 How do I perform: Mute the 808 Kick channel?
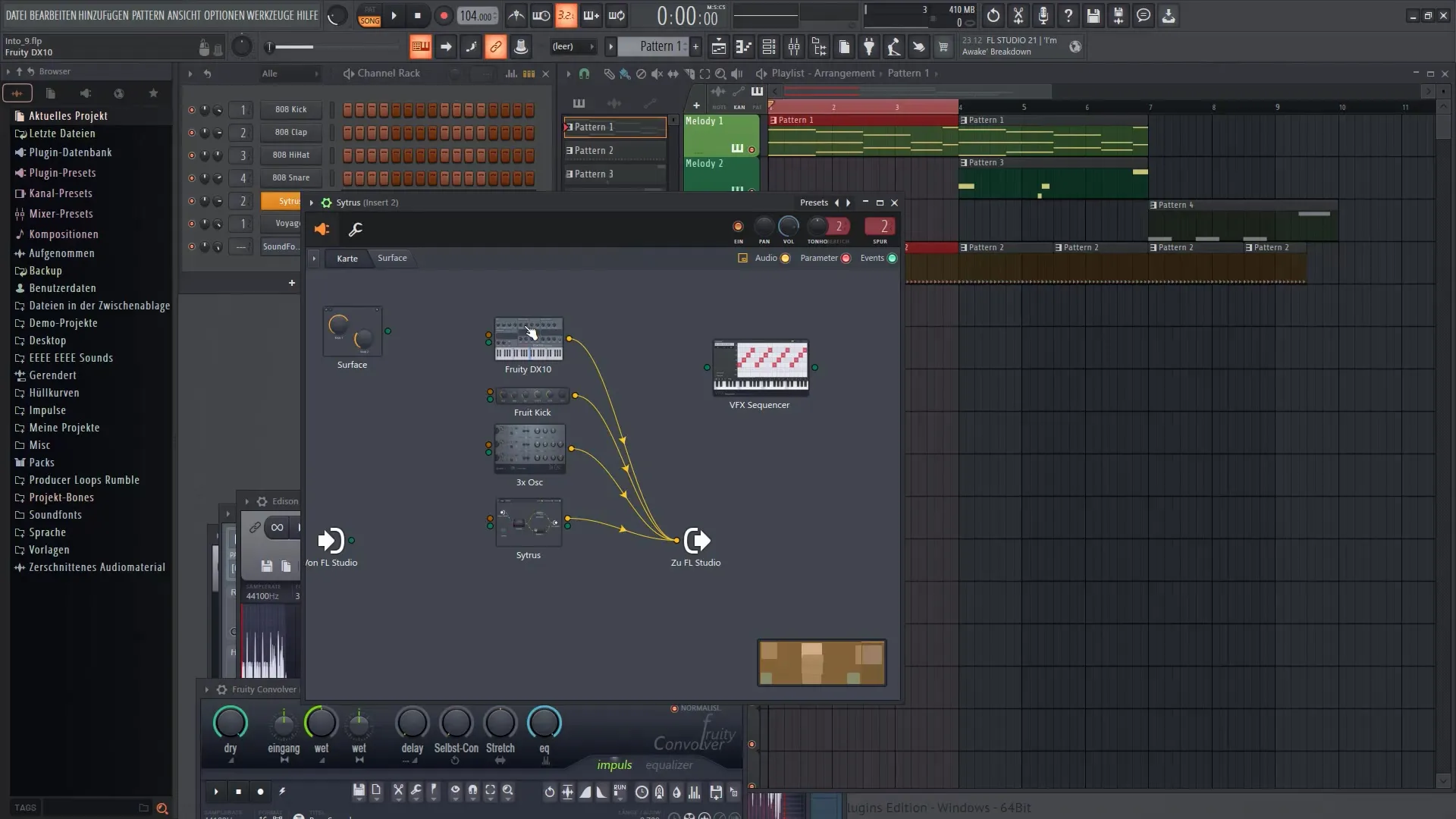click(191, 109)
